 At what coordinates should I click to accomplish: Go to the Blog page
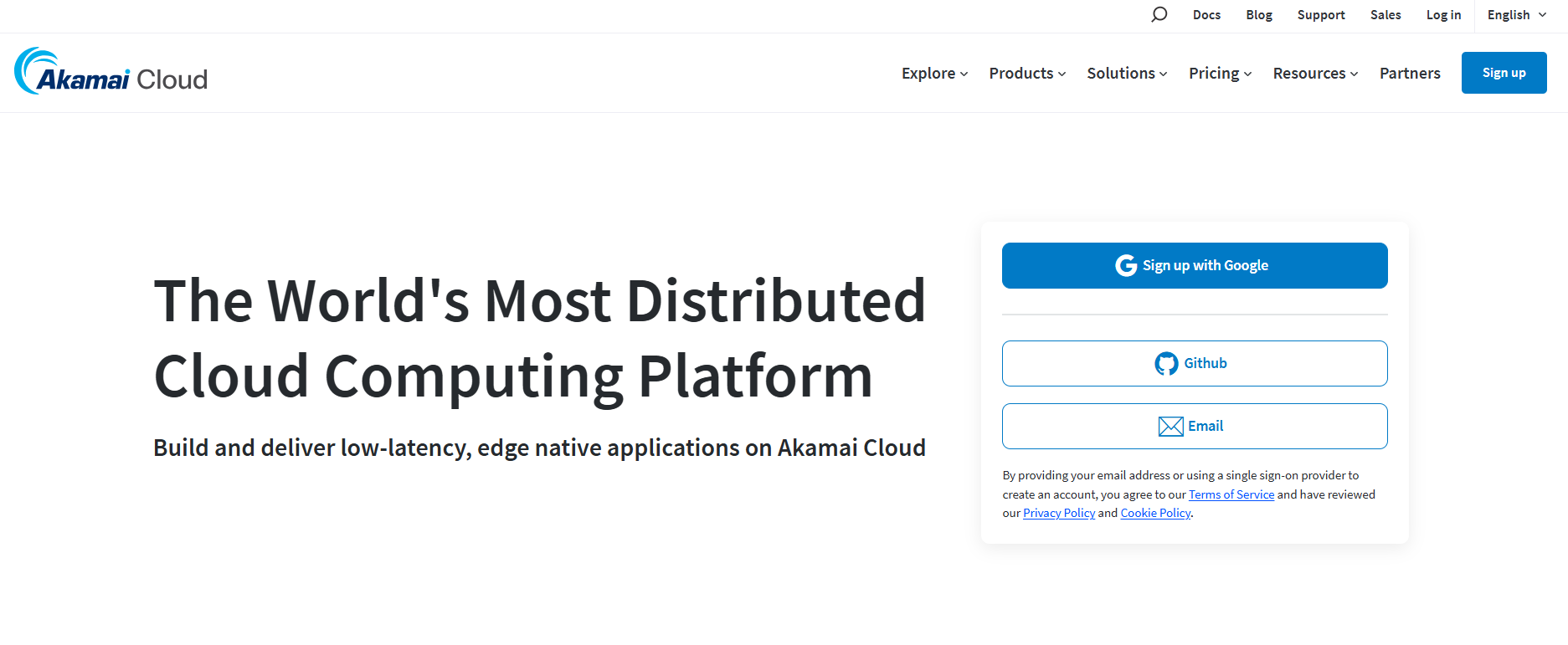pyautogui.click(x=1258, y=15)
